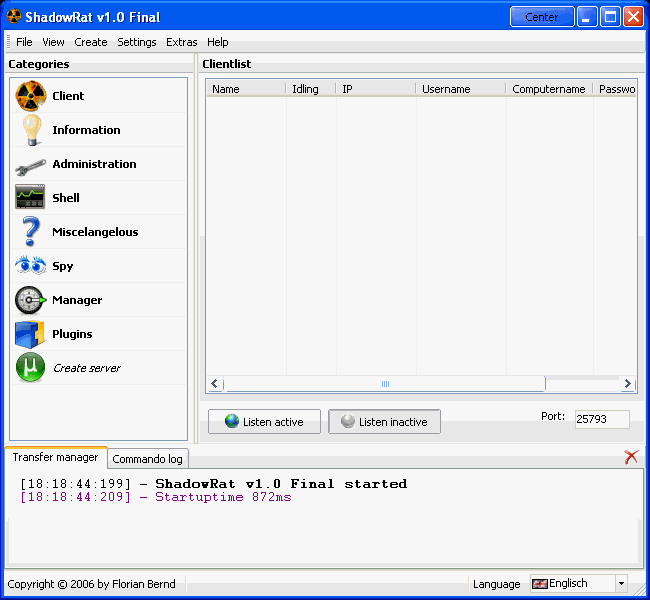Click the clientlist horizontal scrollbar right arrow
Screen dimensions: 650x600
pos(628,384)
